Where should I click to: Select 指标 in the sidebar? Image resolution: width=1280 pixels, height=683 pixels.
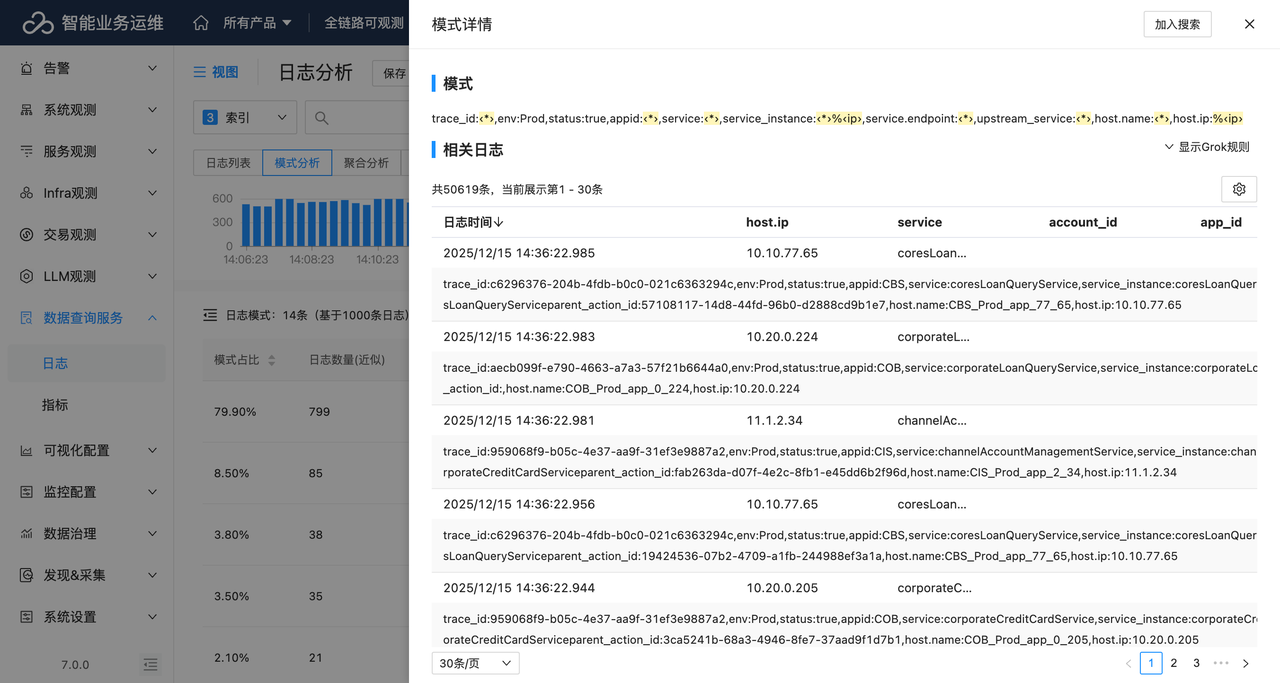56,405
